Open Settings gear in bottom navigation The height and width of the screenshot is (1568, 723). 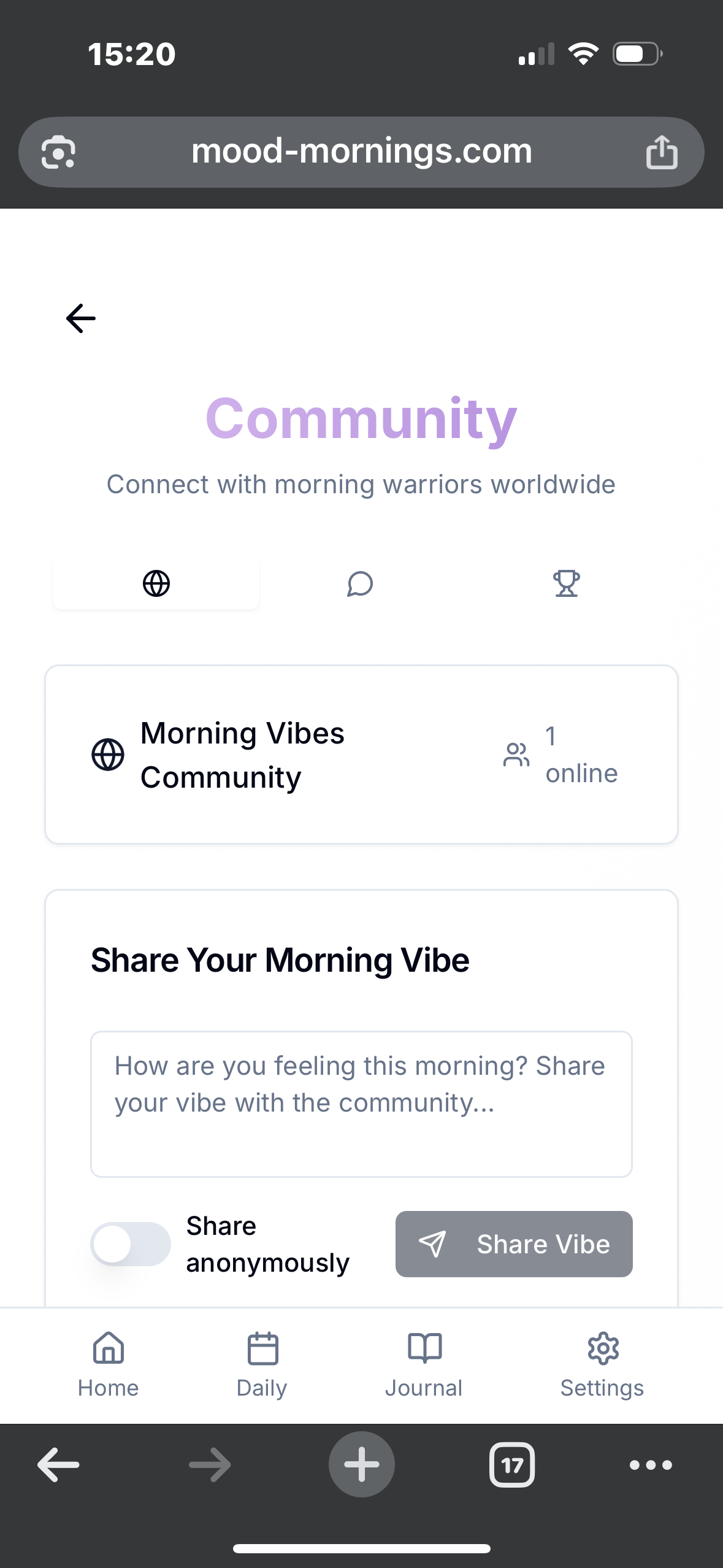tap(602, 1364)
